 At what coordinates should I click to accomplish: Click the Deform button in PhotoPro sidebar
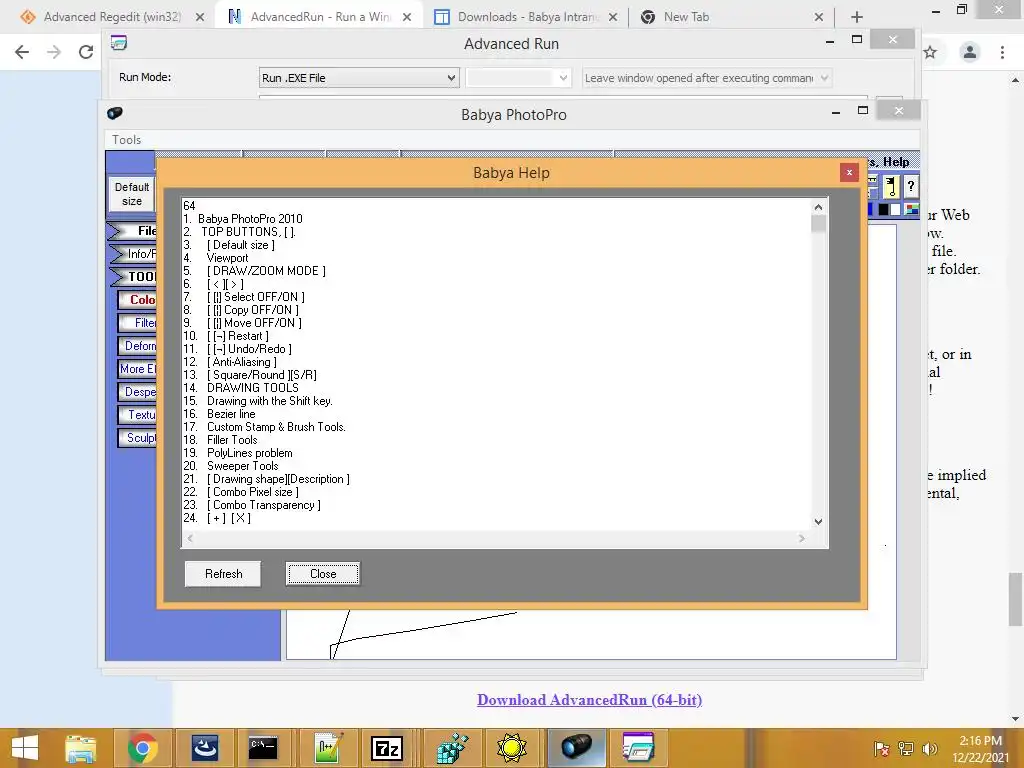point(138,345)
